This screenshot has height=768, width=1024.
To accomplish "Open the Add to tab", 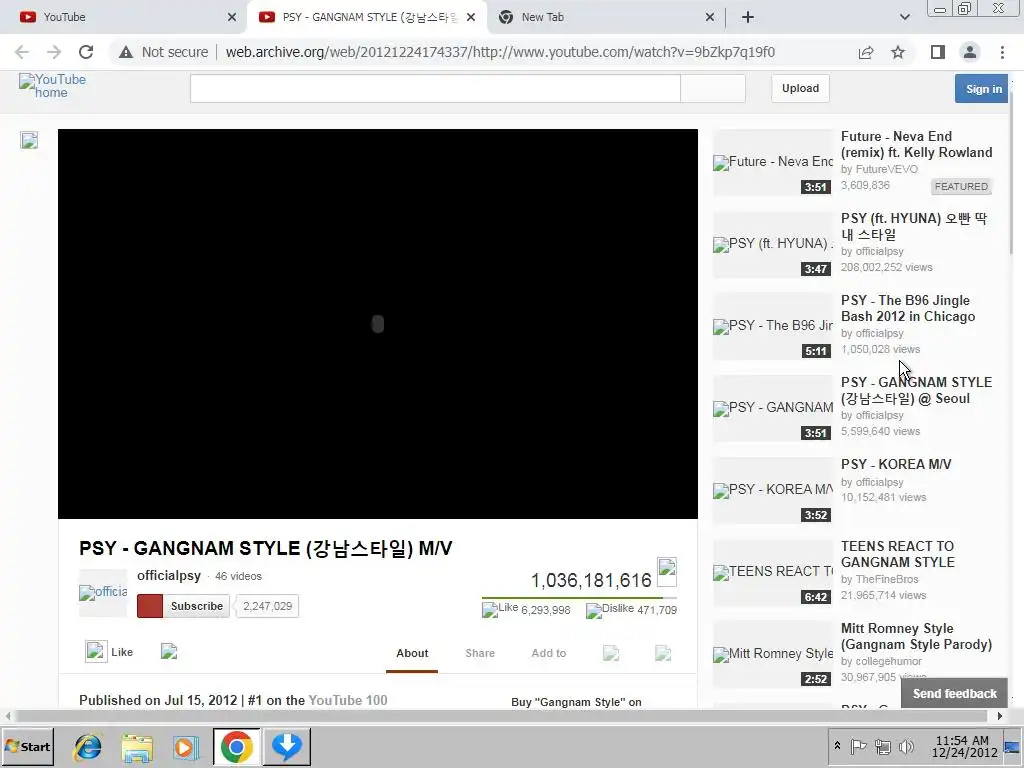I will [x=549, y=653].
